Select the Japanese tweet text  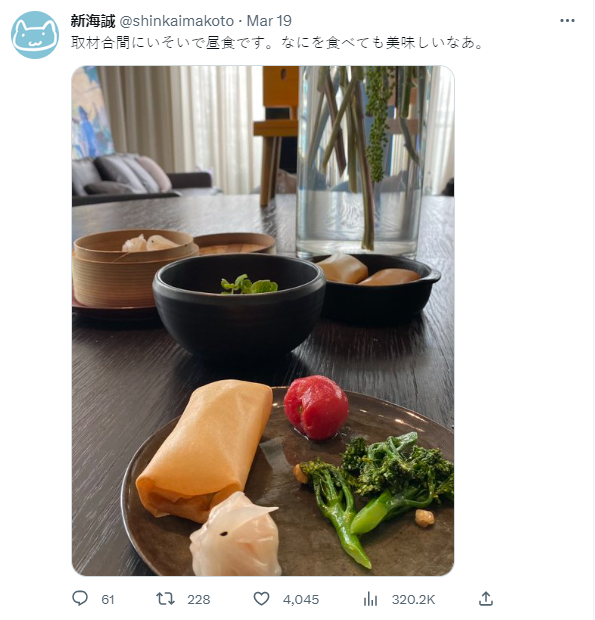[278, 43]
